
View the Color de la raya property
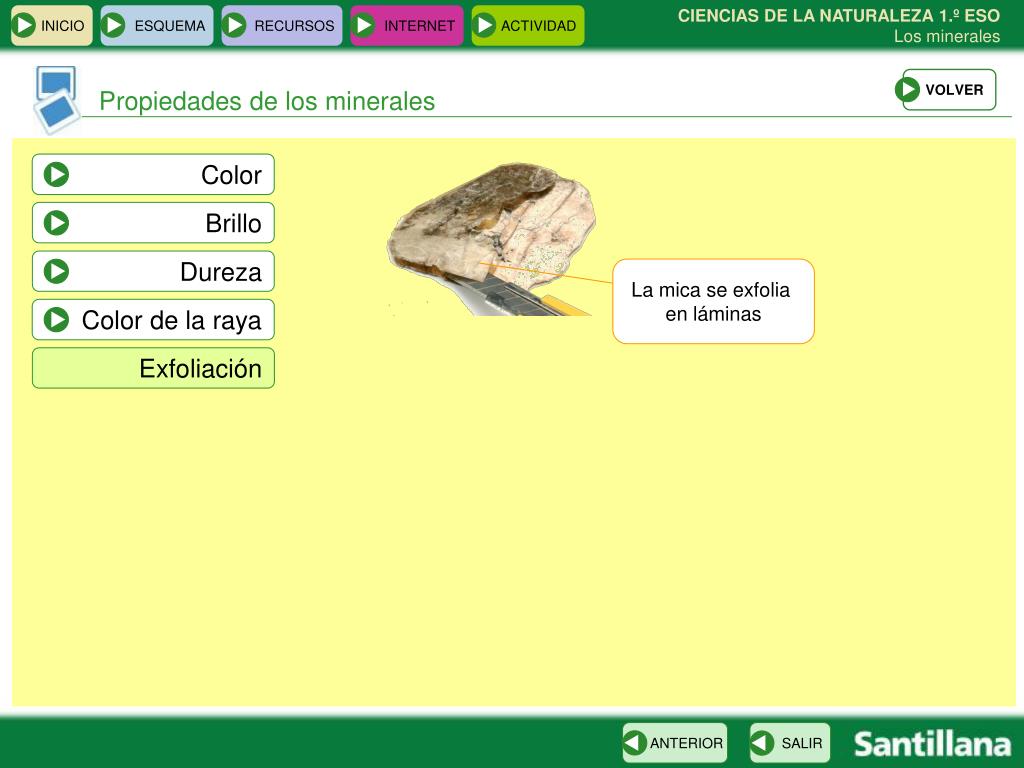(x=153, y=319)
